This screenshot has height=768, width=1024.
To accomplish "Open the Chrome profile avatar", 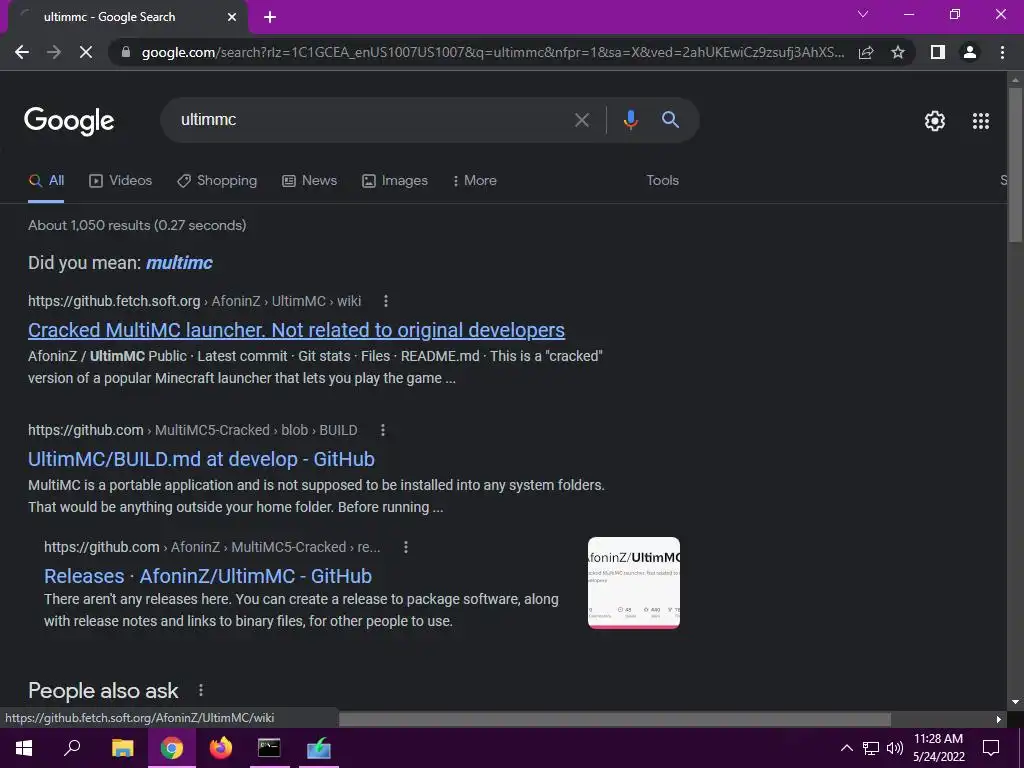I will [x=970, y=52].
